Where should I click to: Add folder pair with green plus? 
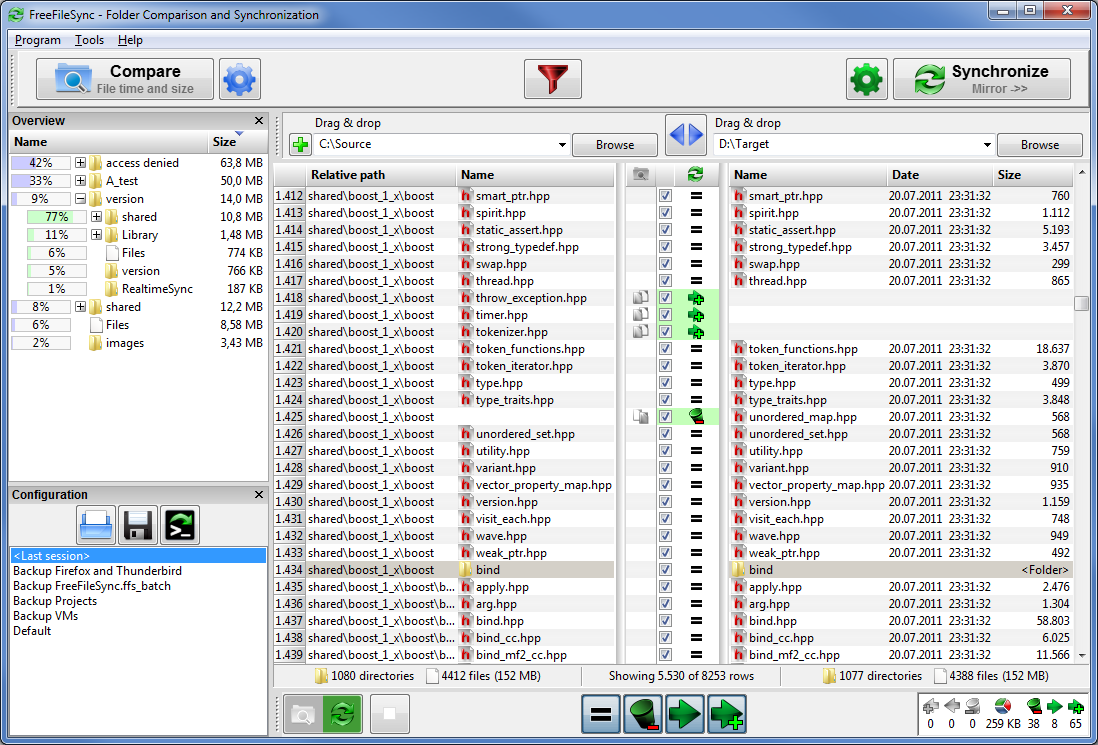300,145
